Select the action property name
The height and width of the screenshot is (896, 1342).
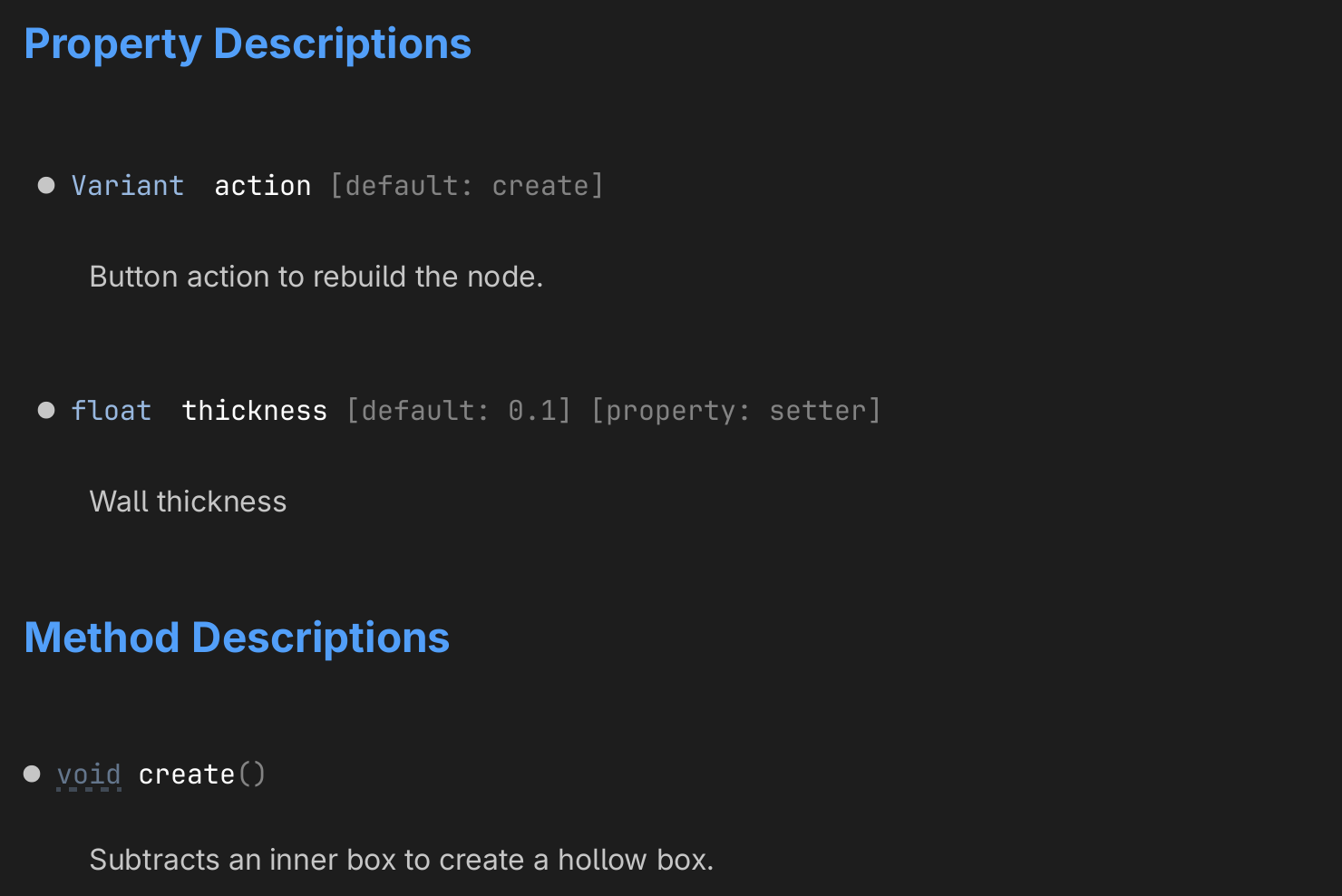click(263, 186)
